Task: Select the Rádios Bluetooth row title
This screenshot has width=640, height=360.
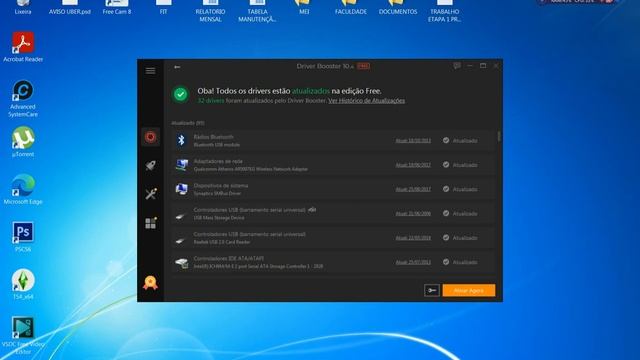Action: [x=213, y=137]
